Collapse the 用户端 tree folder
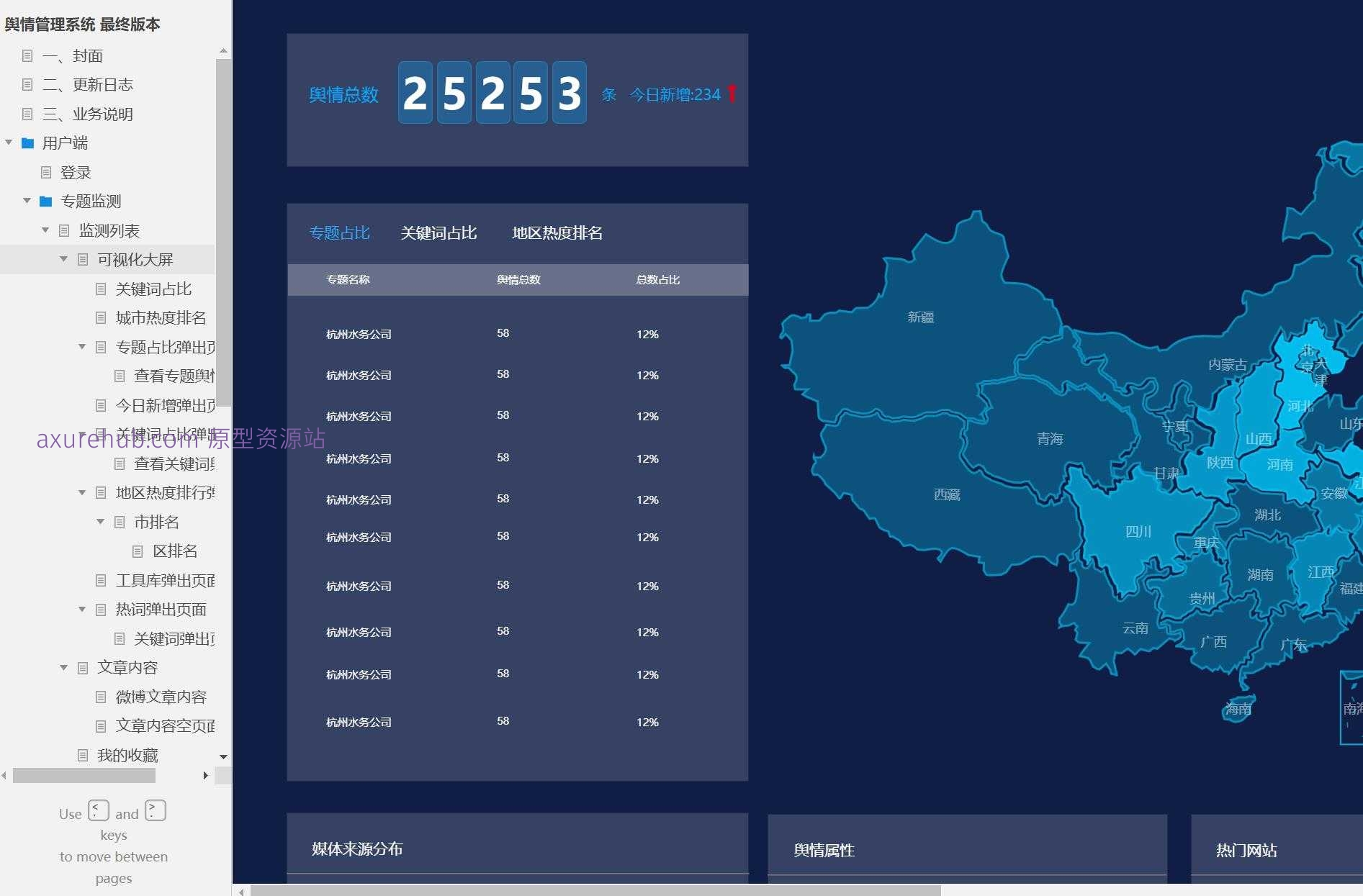 9,142
